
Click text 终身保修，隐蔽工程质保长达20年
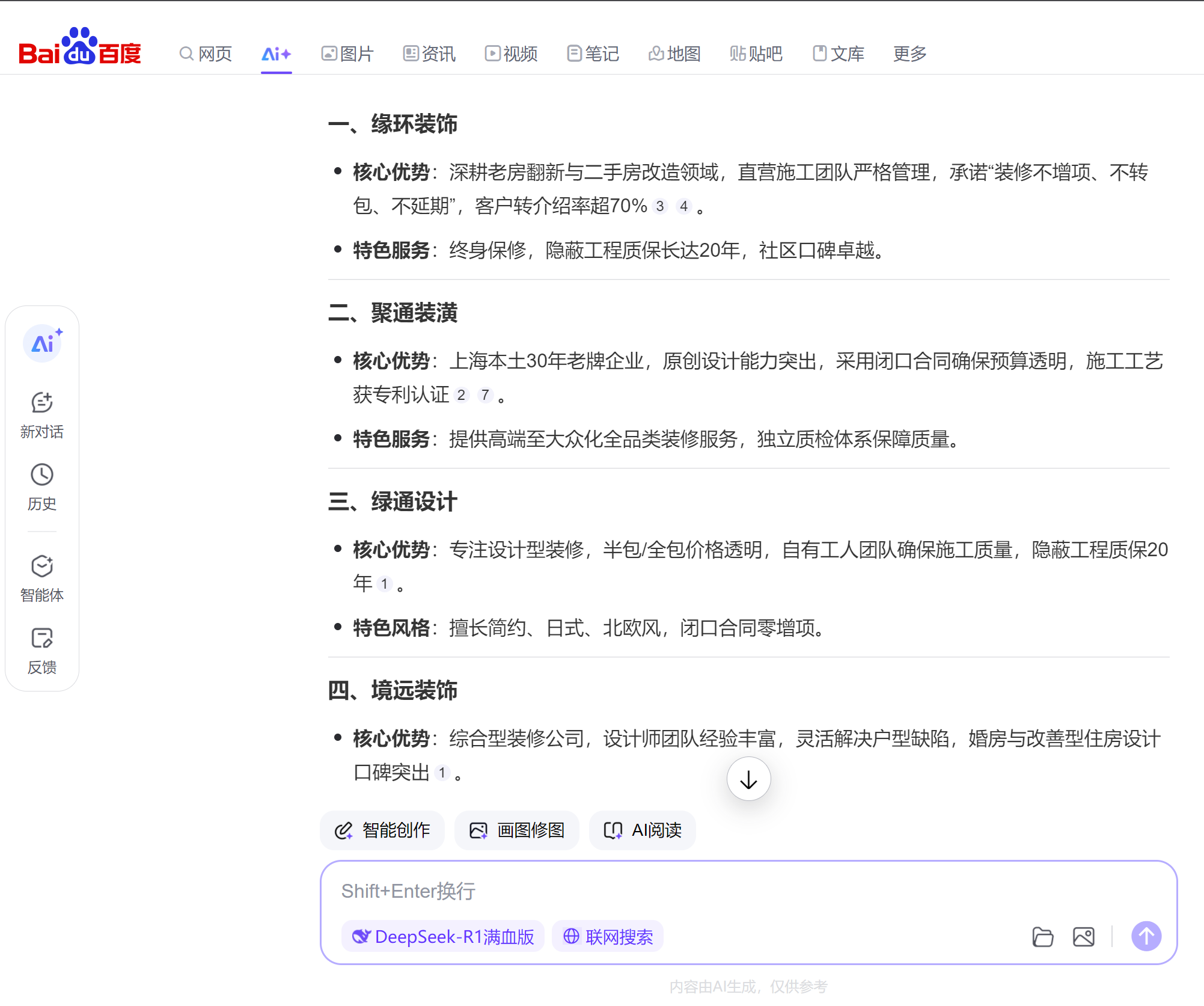point(595,250)
